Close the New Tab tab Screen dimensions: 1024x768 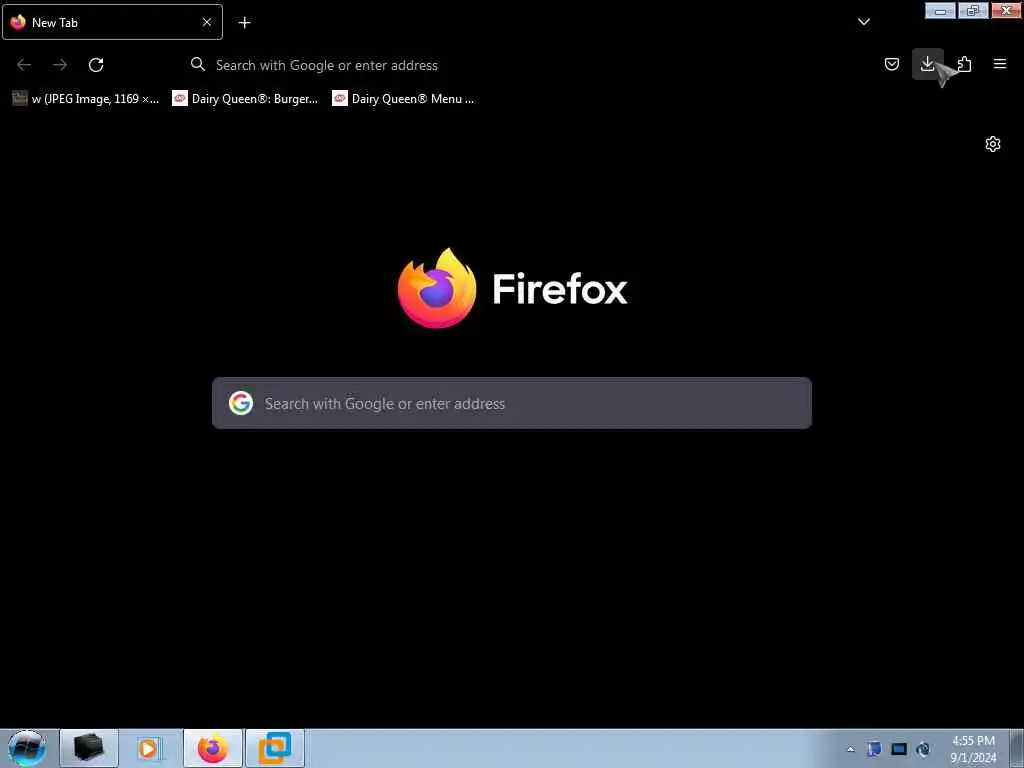click(x=206, y=22)
